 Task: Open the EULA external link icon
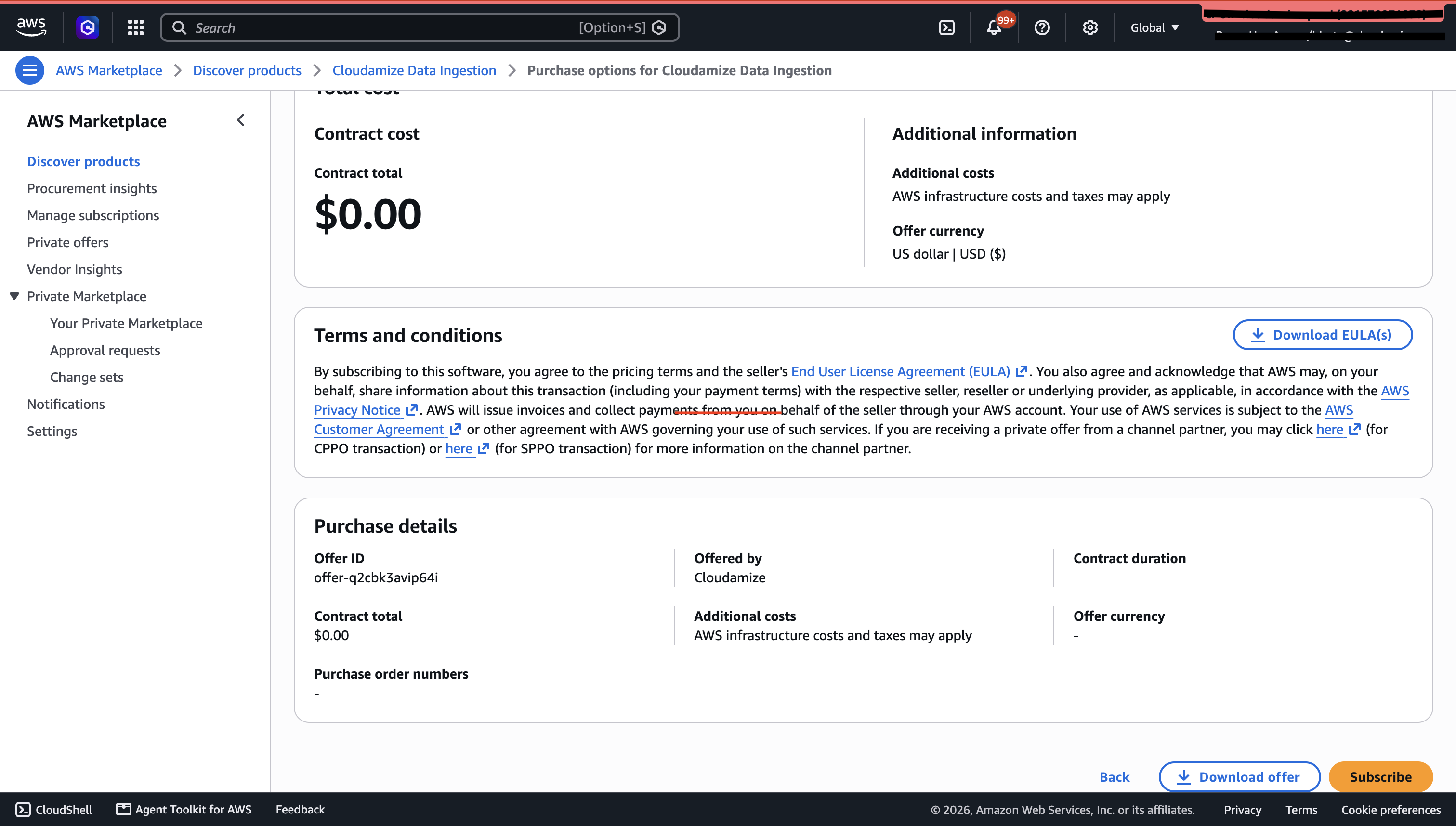coord(1022,371)
